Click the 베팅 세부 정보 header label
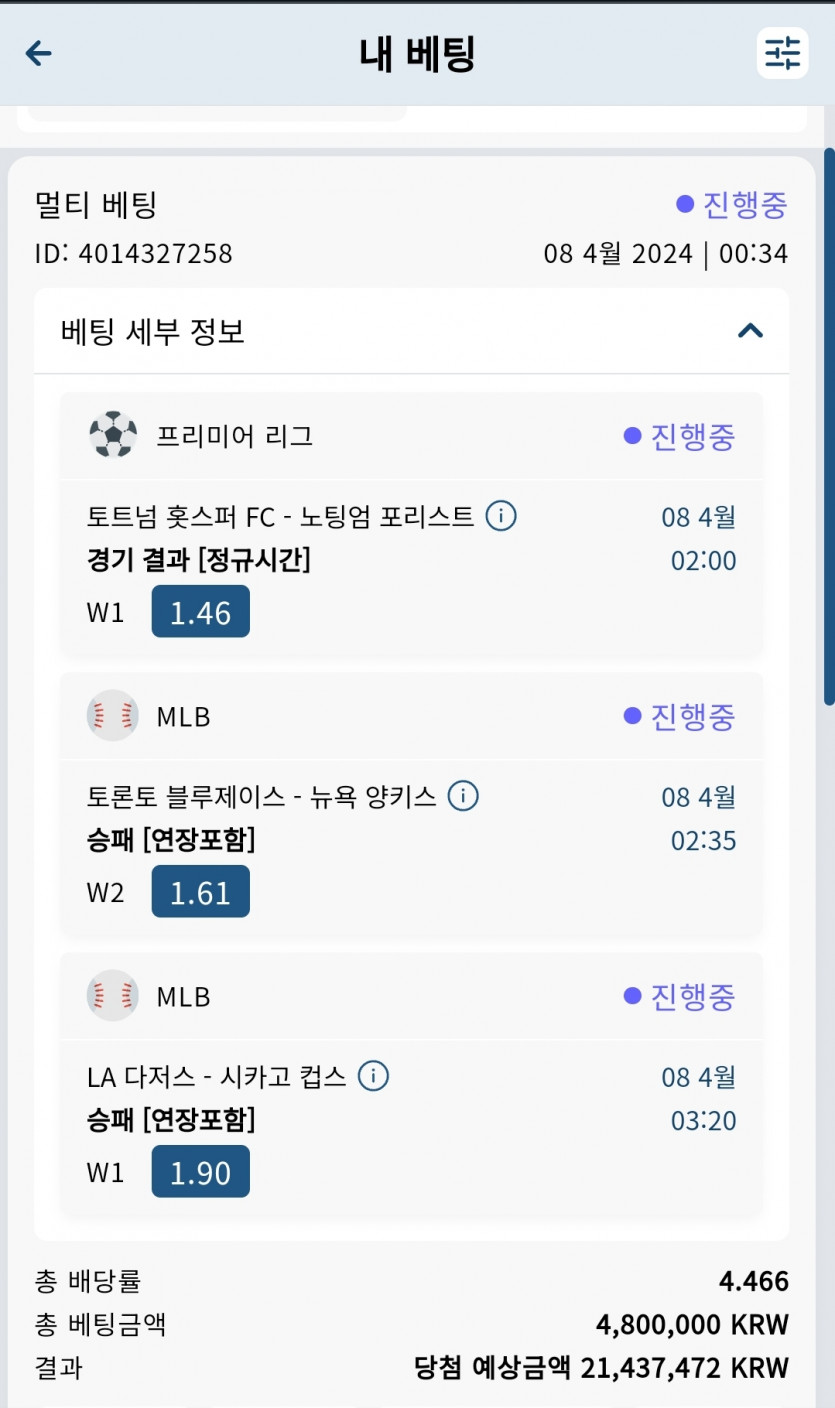Screen dimensions: 835x1408 [x=153, y=331]
